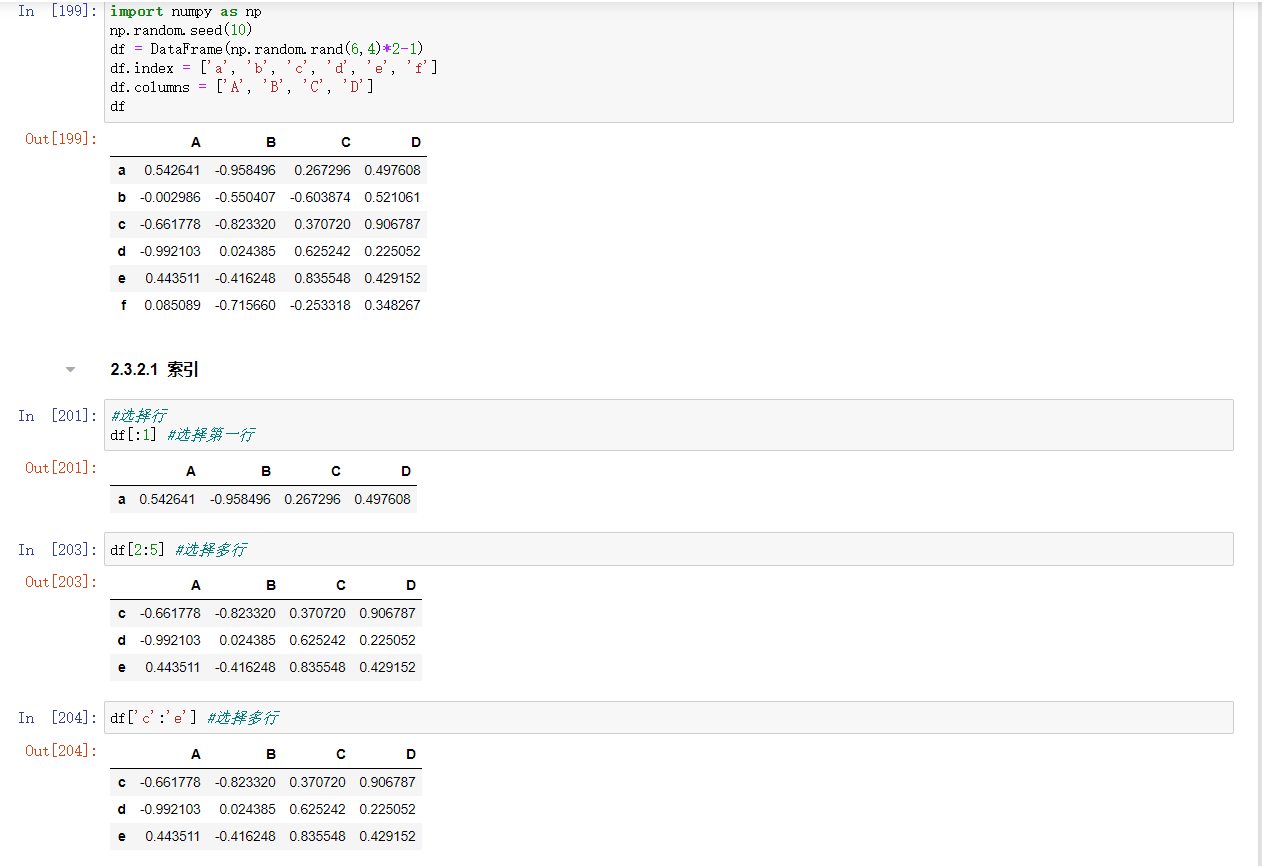Click 0.429152 in the Out[203] table
Image resolution: width=1262 pixels, height=866 pixels.
[x=387, y=667]
